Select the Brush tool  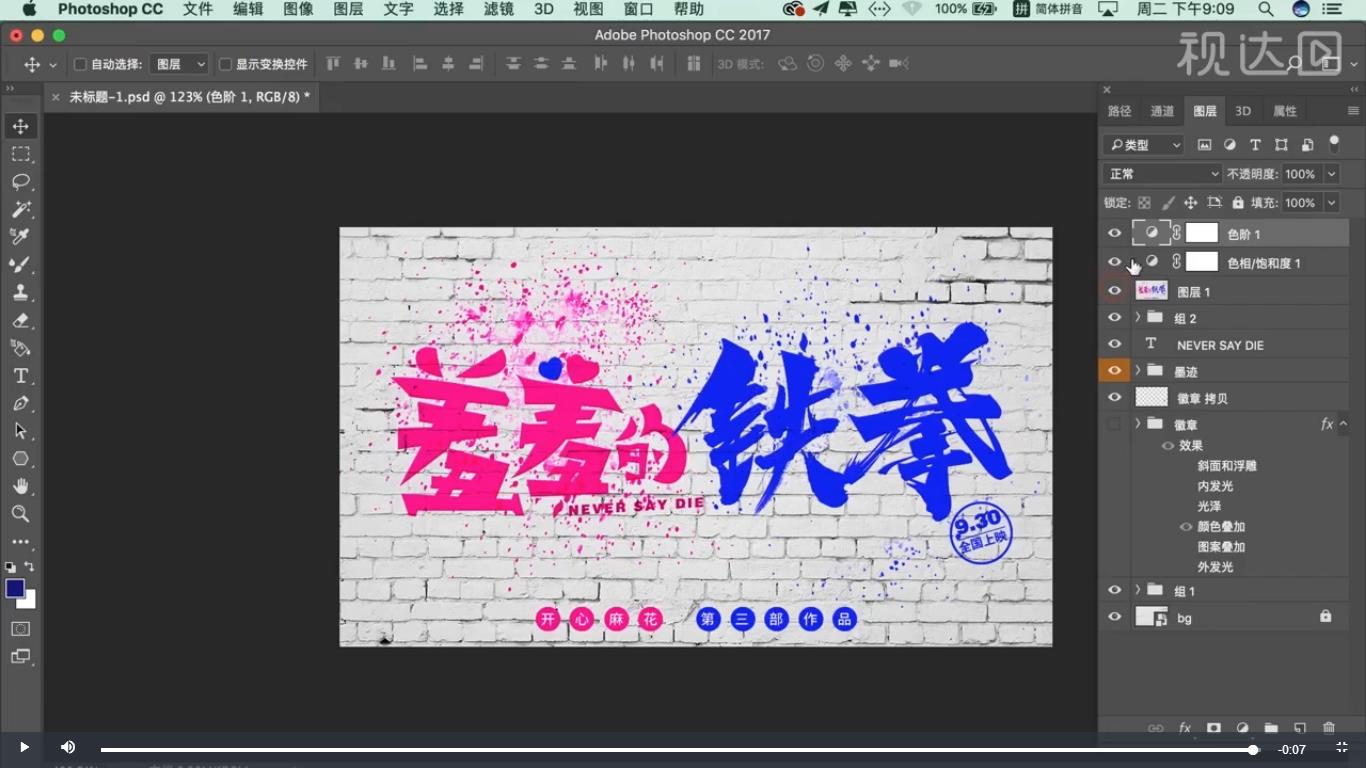point(20,265)
